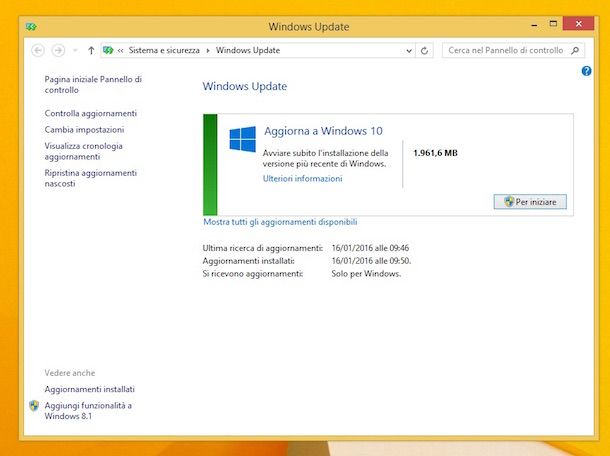Click the double chevron before Sistema e sicurezza

[x=121, y=51]
